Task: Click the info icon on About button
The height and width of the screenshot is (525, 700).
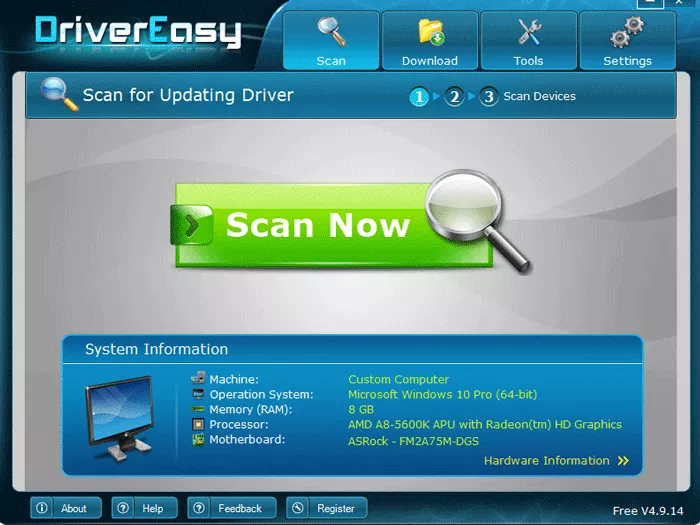Action: click(x=42, y=508)
